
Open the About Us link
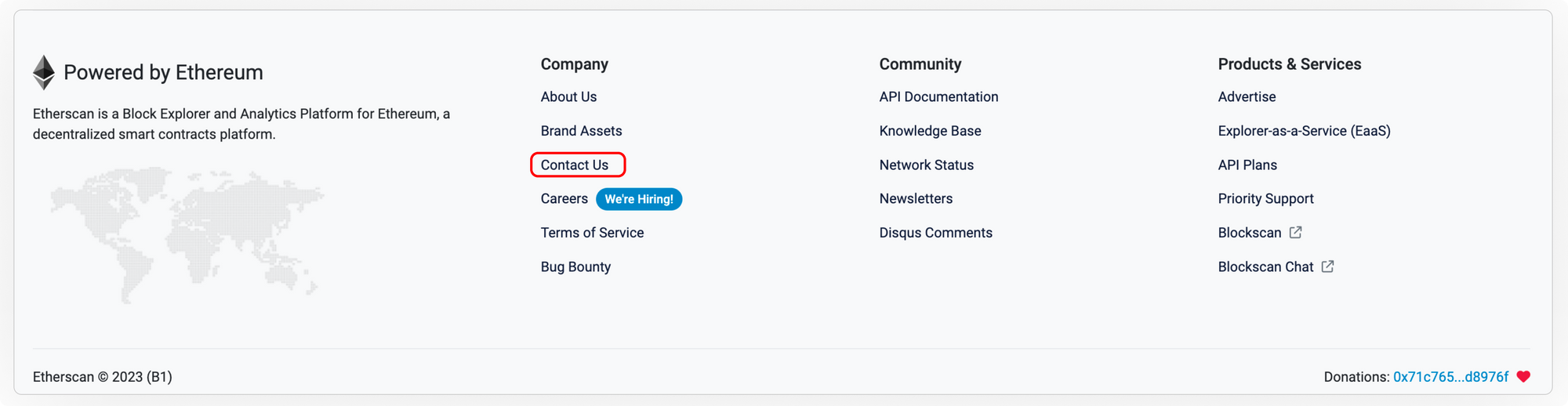568,97
